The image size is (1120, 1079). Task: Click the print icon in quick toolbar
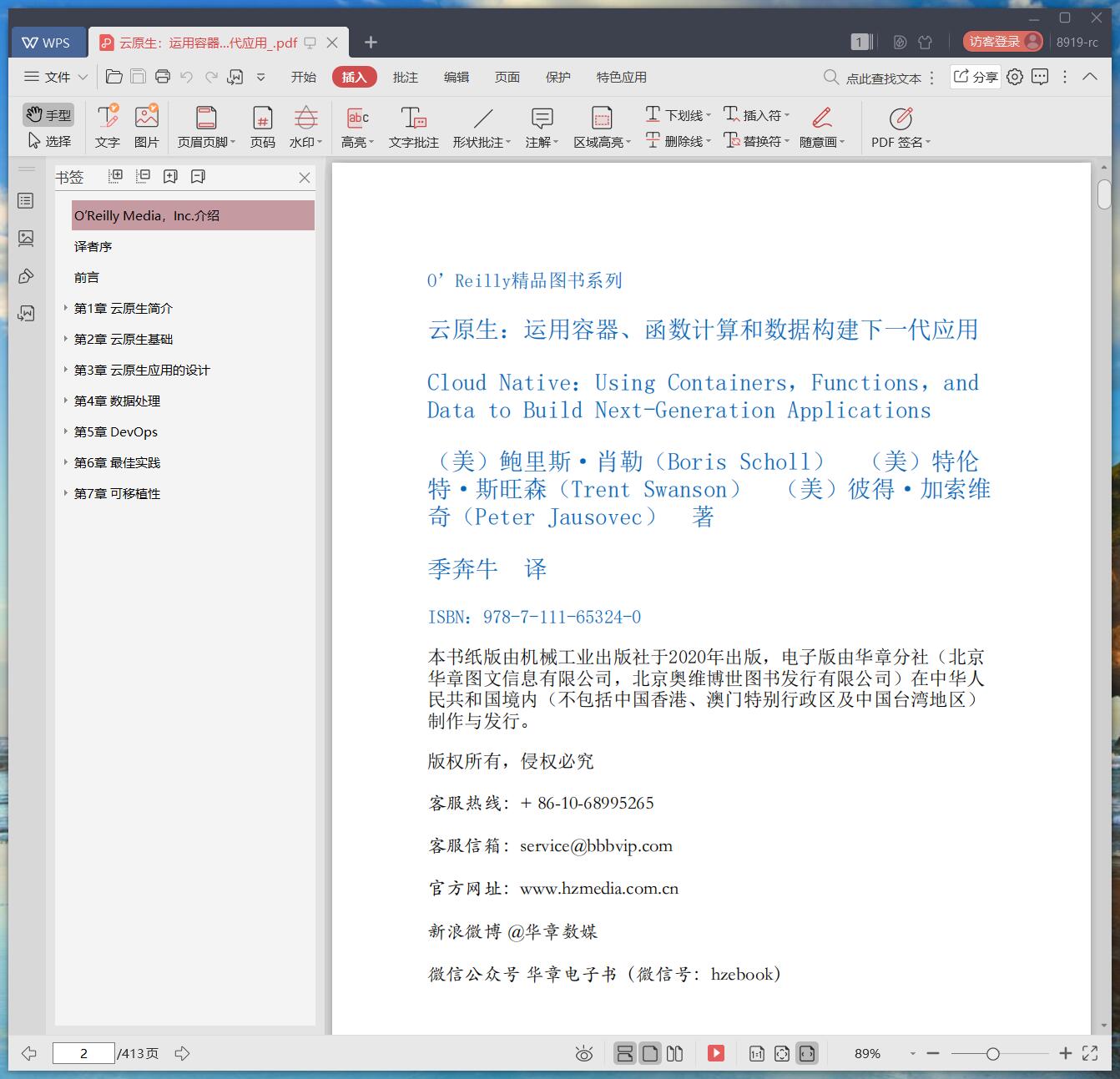pos(163,77)
